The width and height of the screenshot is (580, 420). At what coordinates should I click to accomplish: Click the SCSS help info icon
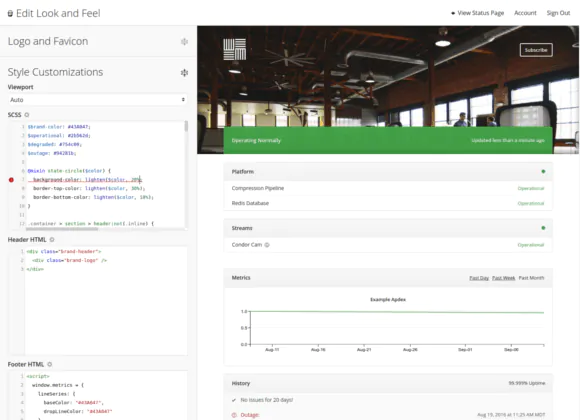27,115
